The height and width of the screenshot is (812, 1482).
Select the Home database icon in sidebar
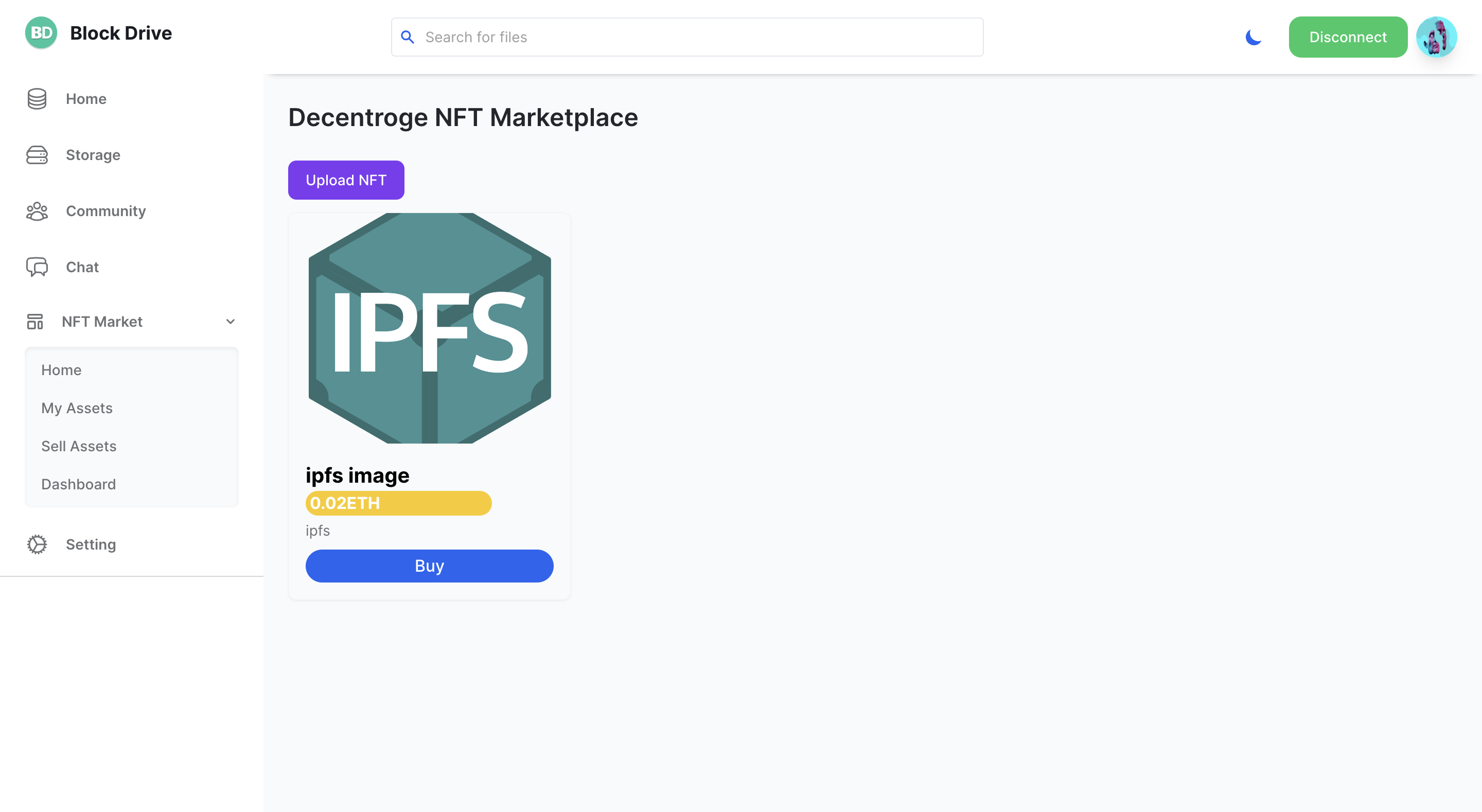pos(36,98)
